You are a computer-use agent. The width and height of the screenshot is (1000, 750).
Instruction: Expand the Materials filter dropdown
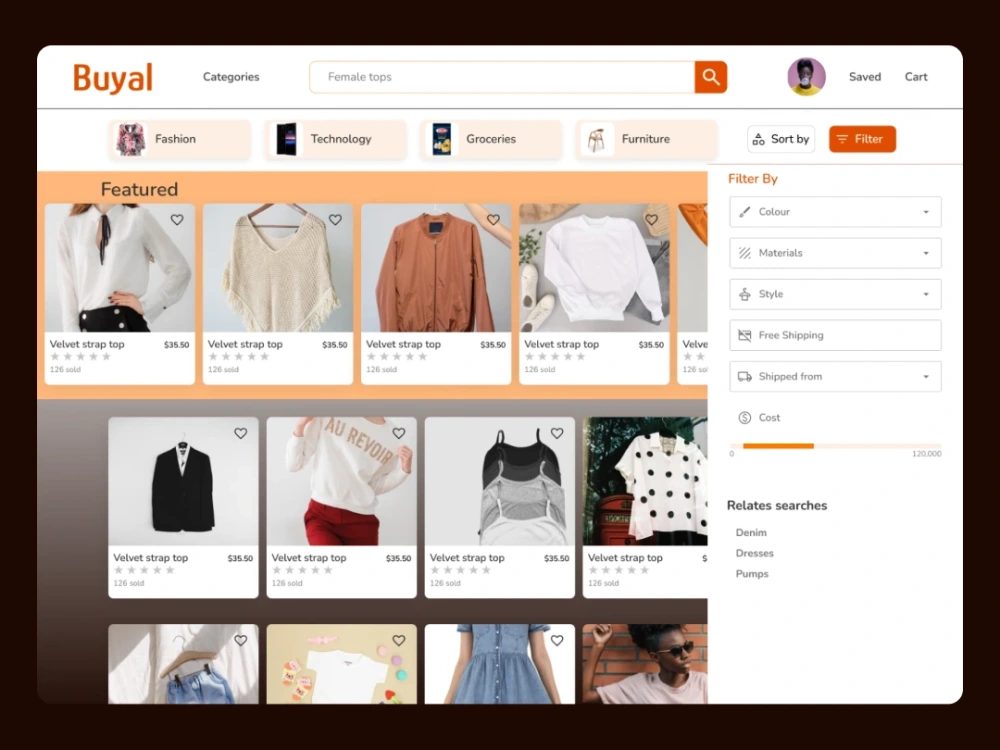835,253
